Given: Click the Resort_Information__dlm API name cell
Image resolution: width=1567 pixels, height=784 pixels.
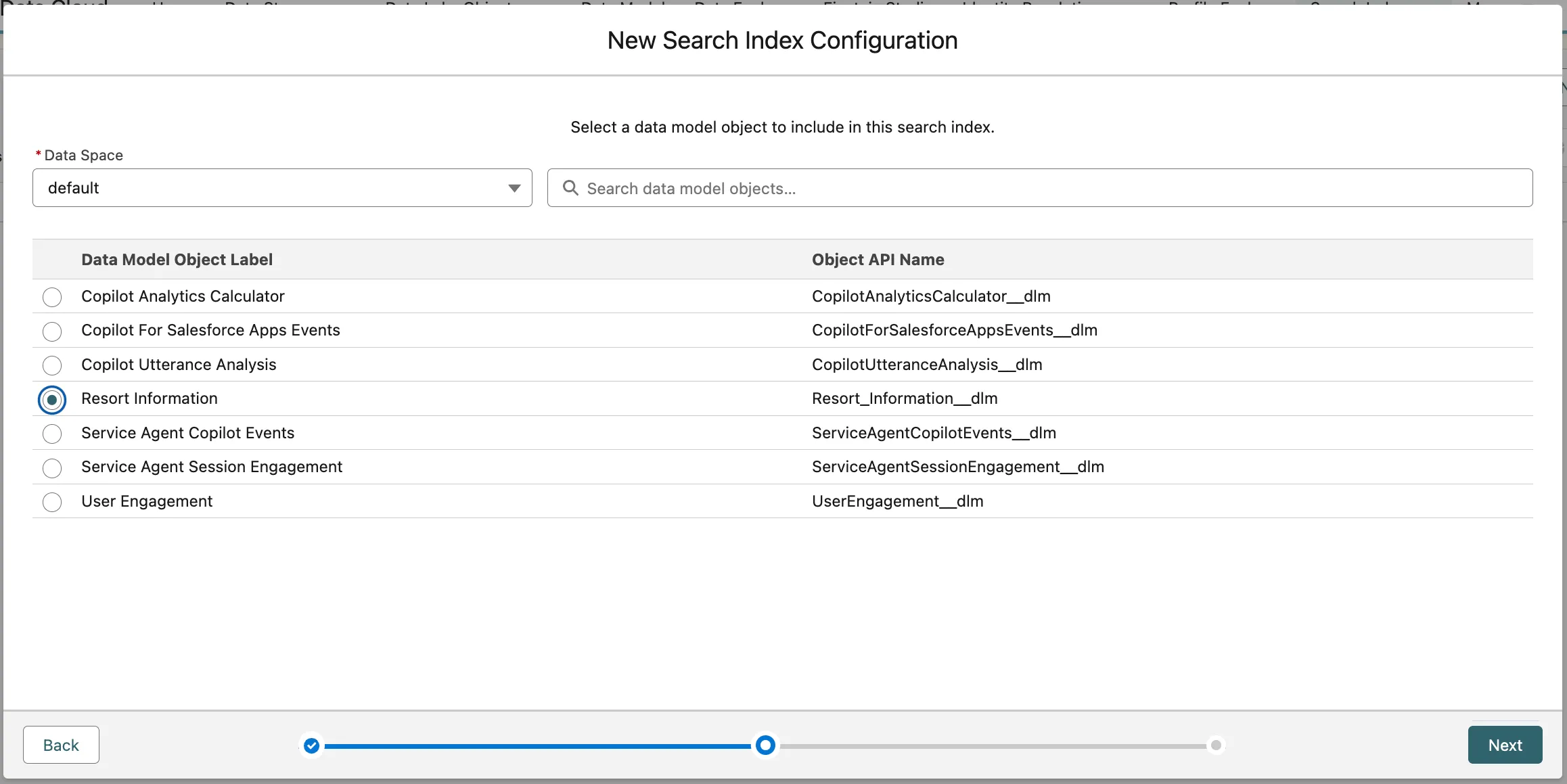Looking at the screenshot, I should 905,398.
